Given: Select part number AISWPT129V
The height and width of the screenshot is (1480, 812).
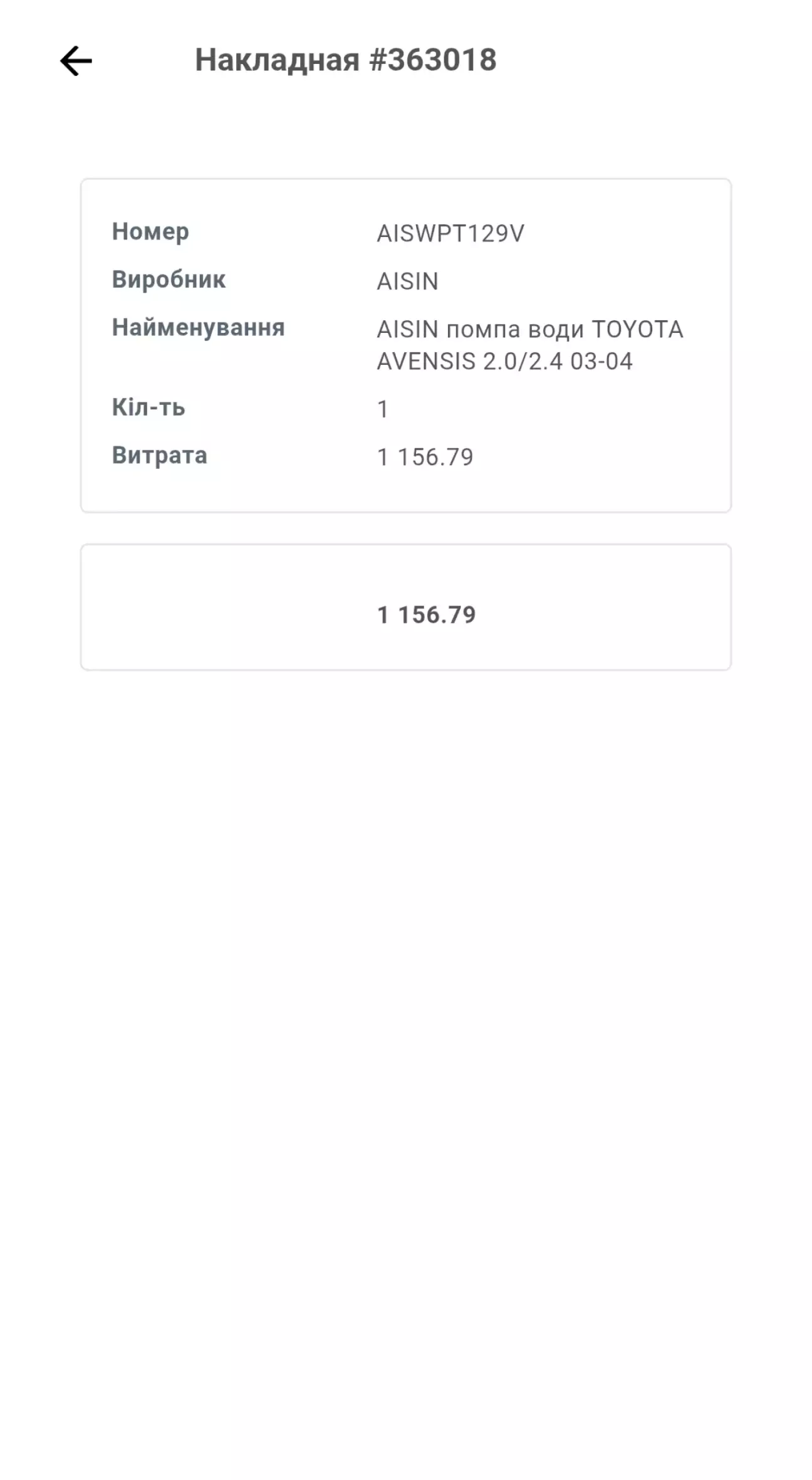Looking at the screenshot, I should (450, 234).
